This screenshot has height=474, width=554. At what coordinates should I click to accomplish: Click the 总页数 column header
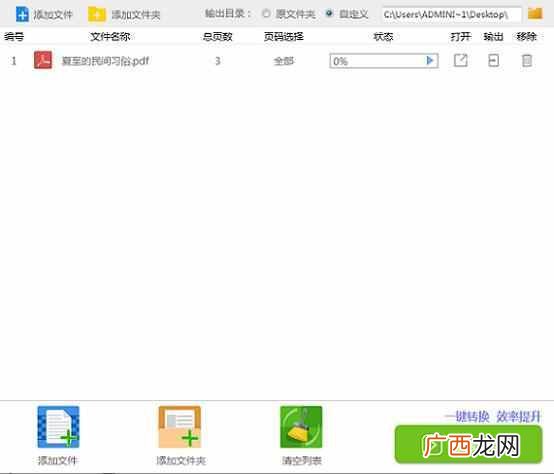click(x=217, y=36)
